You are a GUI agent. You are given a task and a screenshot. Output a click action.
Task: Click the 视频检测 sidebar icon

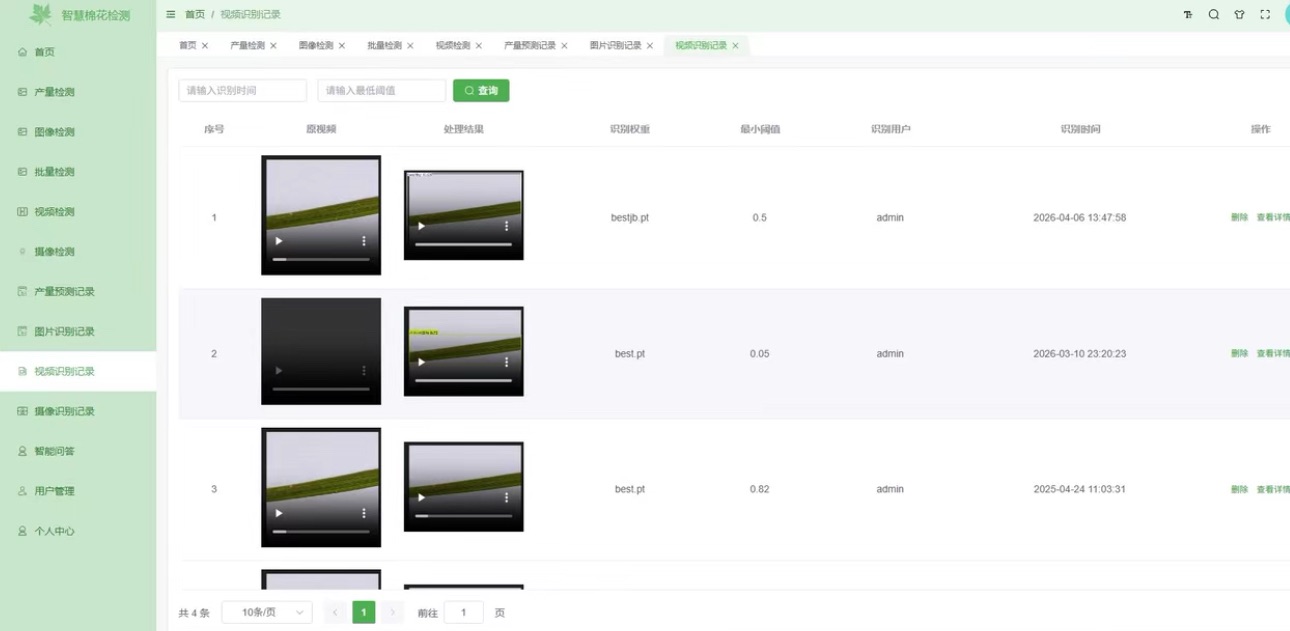tap(22, 212)
